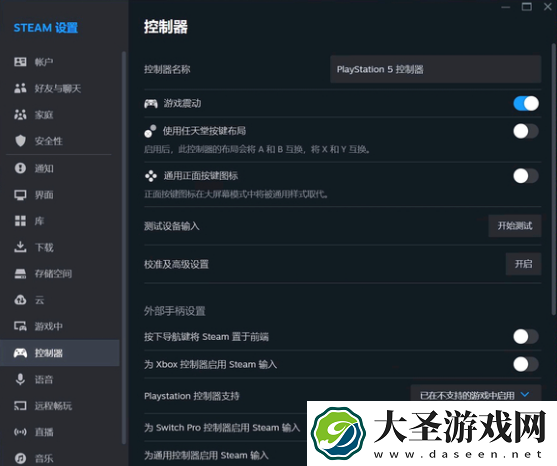Click the 游戏中 in-game overlay icon
The width and height of the screenshot is (557, 466).
20,326
